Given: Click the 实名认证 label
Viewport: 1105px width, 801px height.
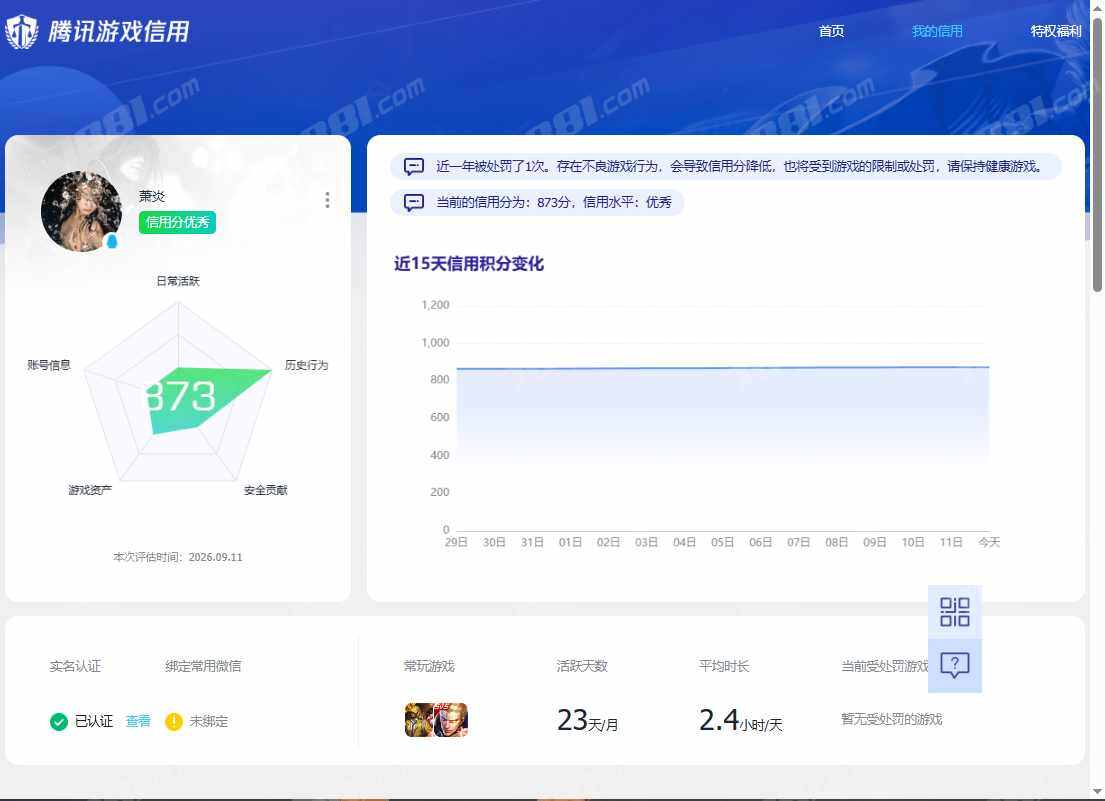Looking at the screenshot, I should click(75, 666).
